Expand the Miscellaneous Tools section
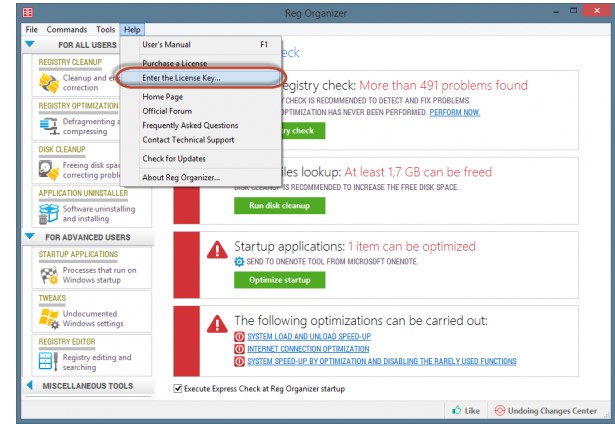 [30, 385]
